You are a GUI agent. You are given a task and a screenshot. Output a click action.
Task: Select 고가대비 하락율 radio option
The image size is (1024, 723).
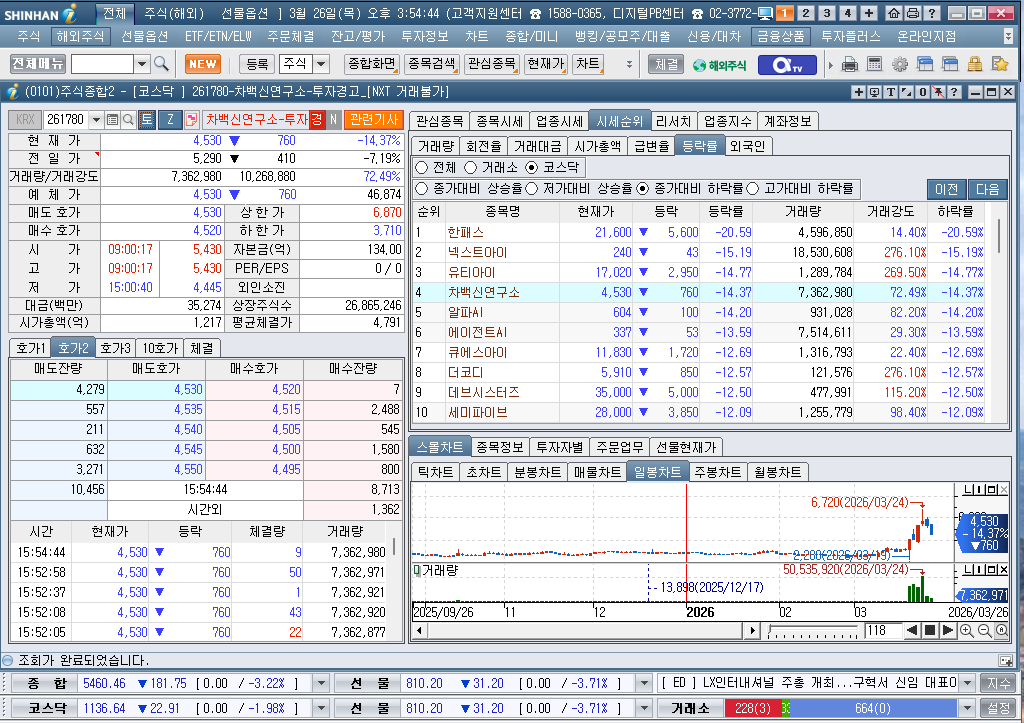coord(752,189)
